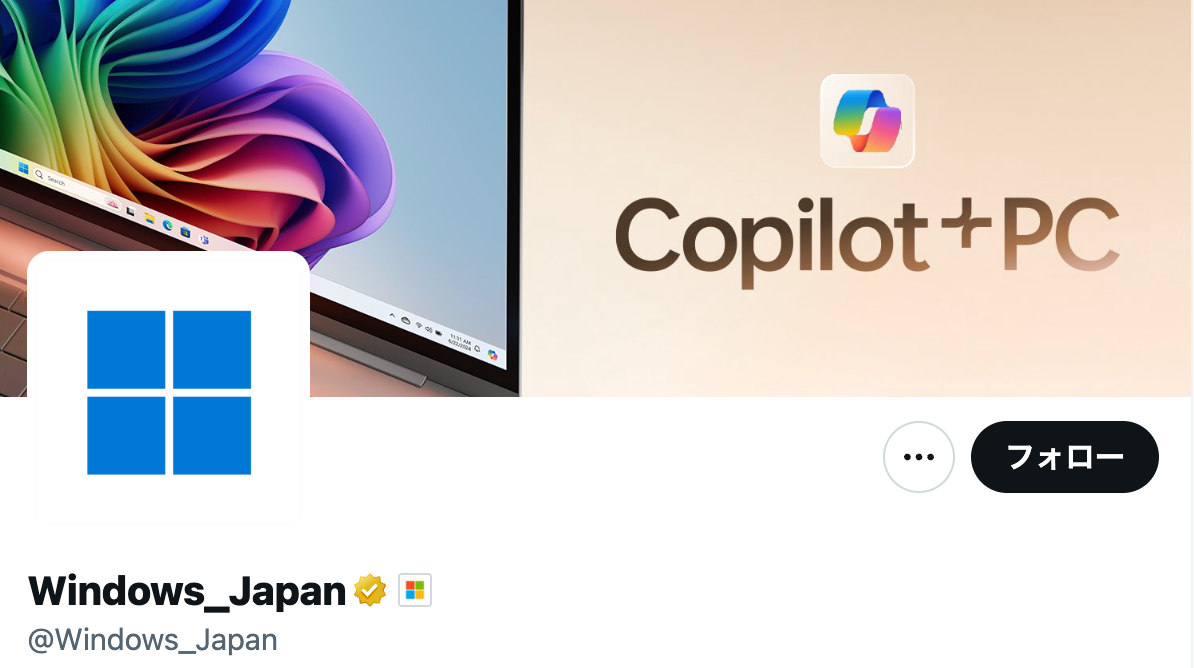The image size is (1194, 668).
Task: Click the Start button on the pictured laptop taskbar
Action: 23,168
